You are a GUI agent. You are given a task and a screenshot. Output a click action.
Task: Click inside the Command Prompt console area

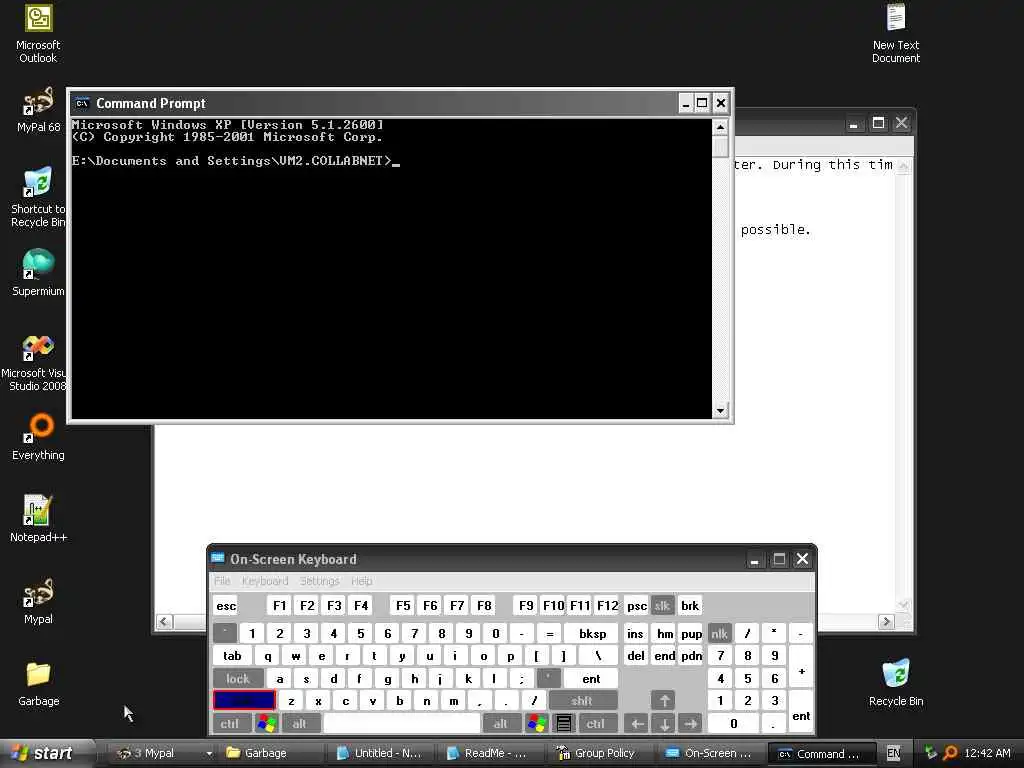tap(391, 268)
